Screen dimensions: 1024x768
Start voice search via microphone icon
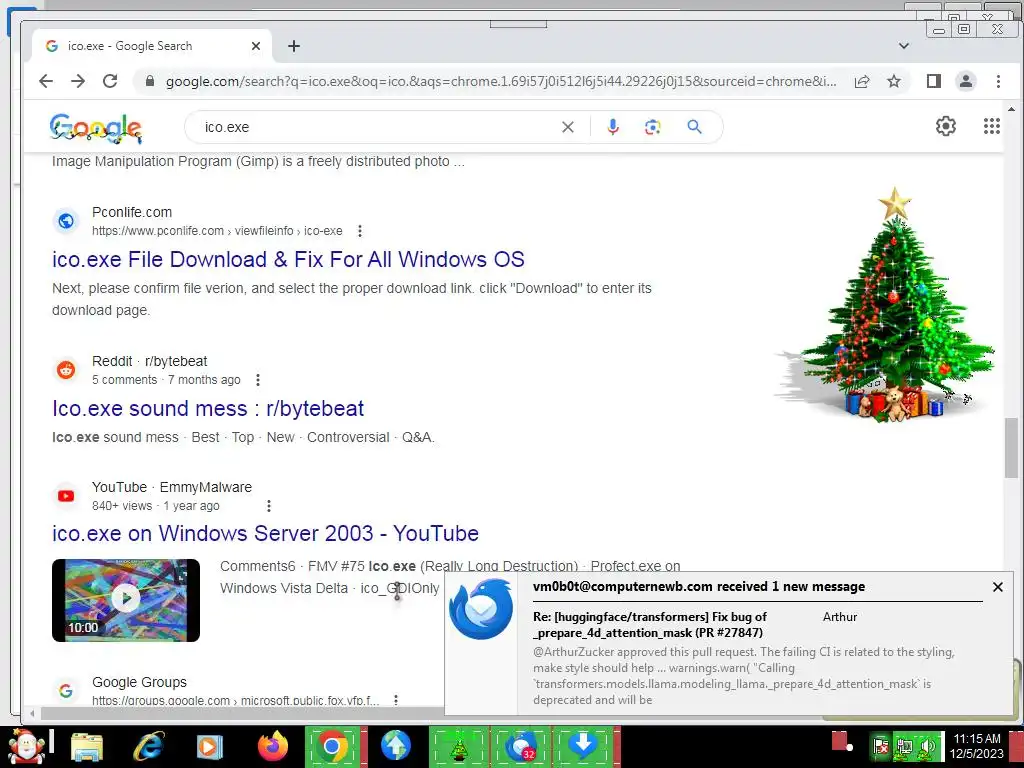[x=613, y=127]
